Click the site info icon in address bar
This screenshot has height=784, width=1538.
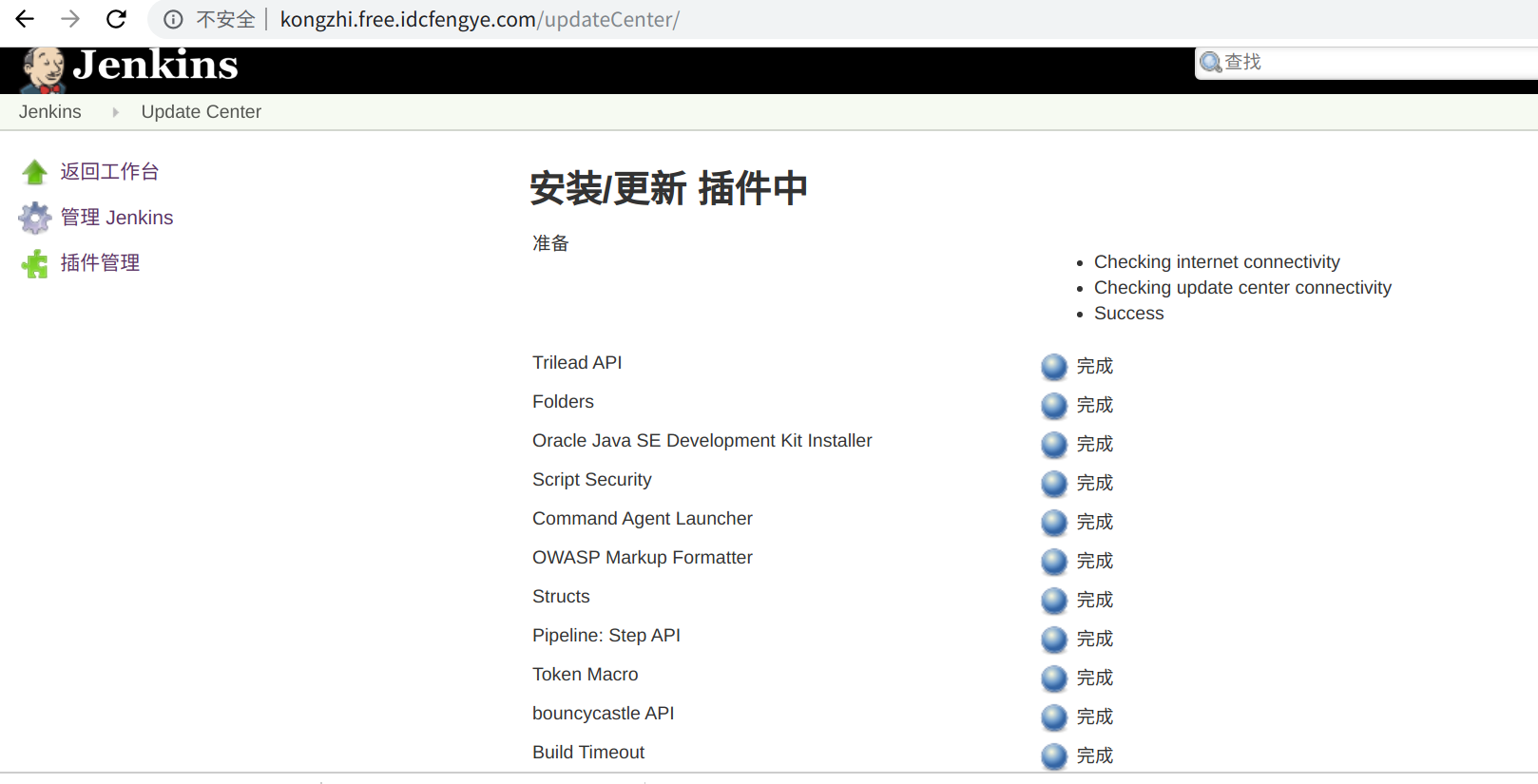point(173,19)
